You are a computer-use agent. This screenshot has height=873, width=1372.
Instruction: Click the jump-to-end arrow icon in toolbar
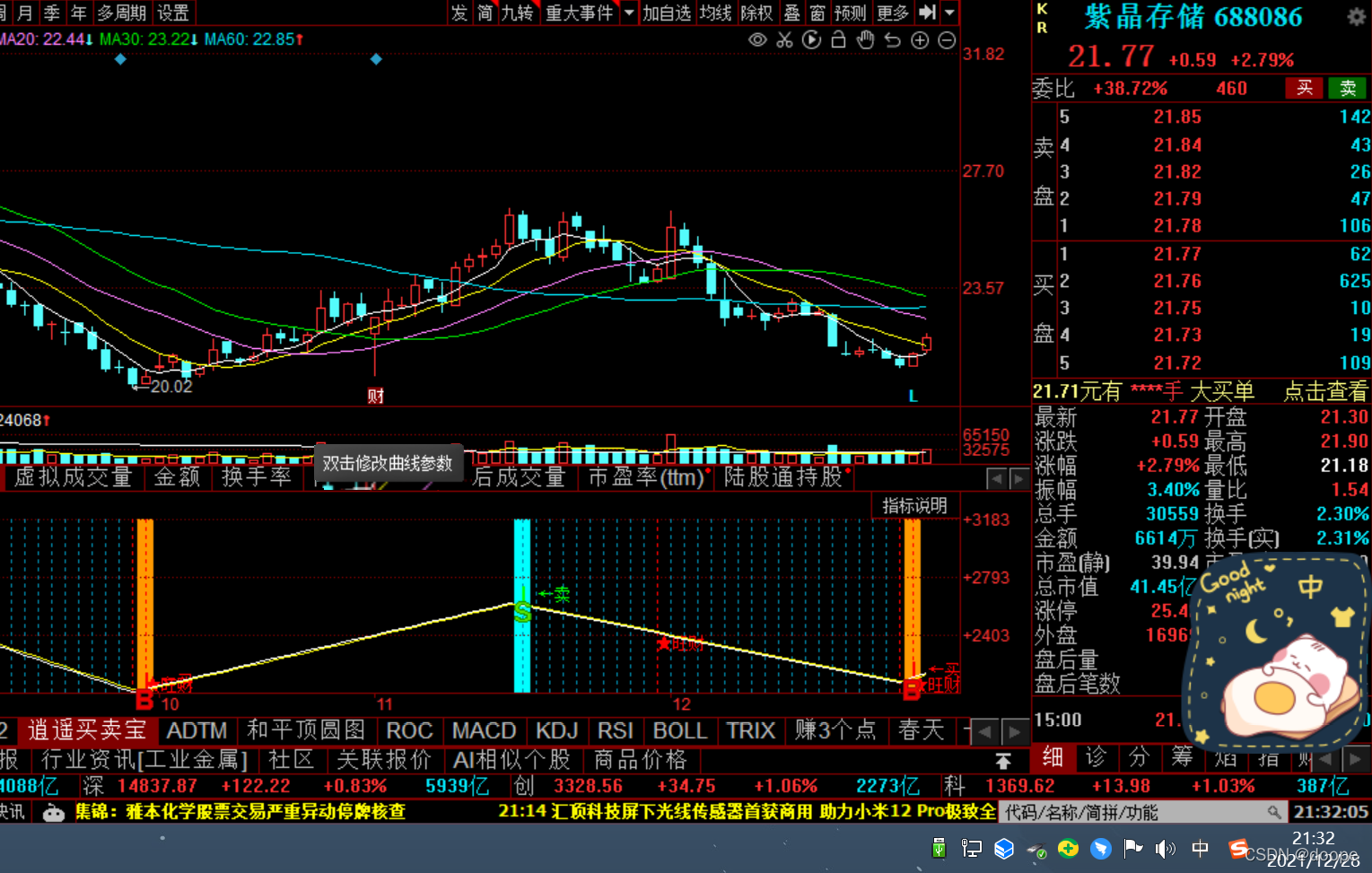[x=928, y=13]
